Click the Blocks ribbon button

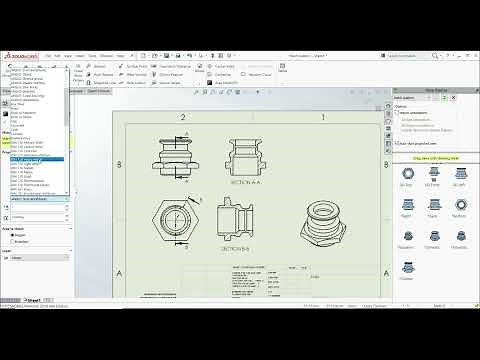coord(200,68)
